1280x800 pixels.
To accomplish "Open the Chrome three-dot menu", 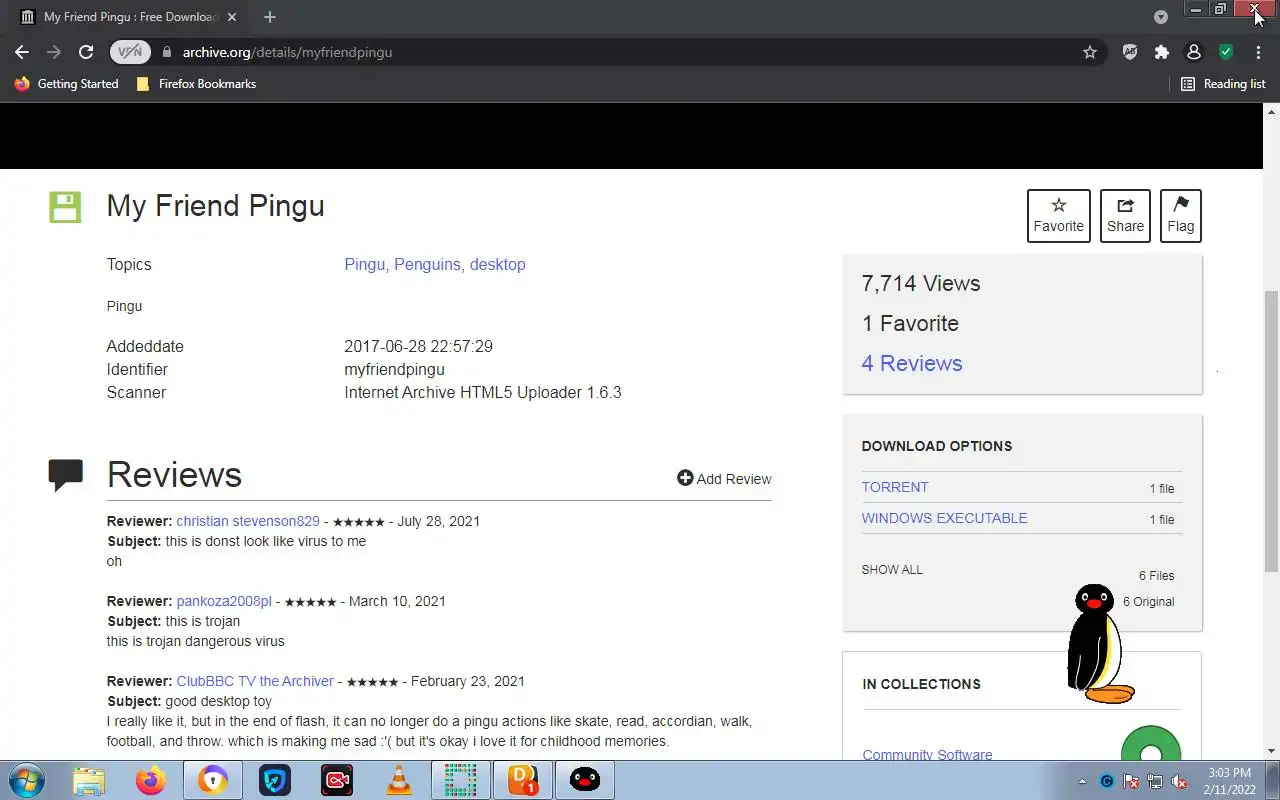I will tap(1258, 52).
